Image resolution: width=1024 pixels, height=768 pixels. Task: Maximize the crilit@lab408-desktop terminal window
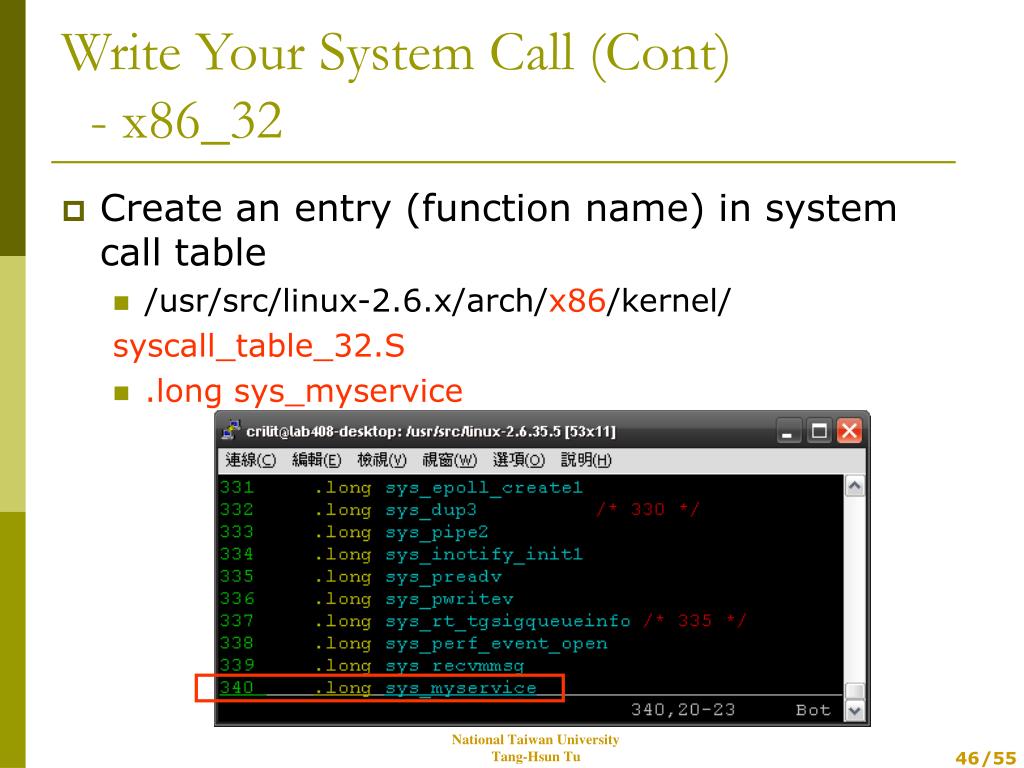[x=819, y=431]
